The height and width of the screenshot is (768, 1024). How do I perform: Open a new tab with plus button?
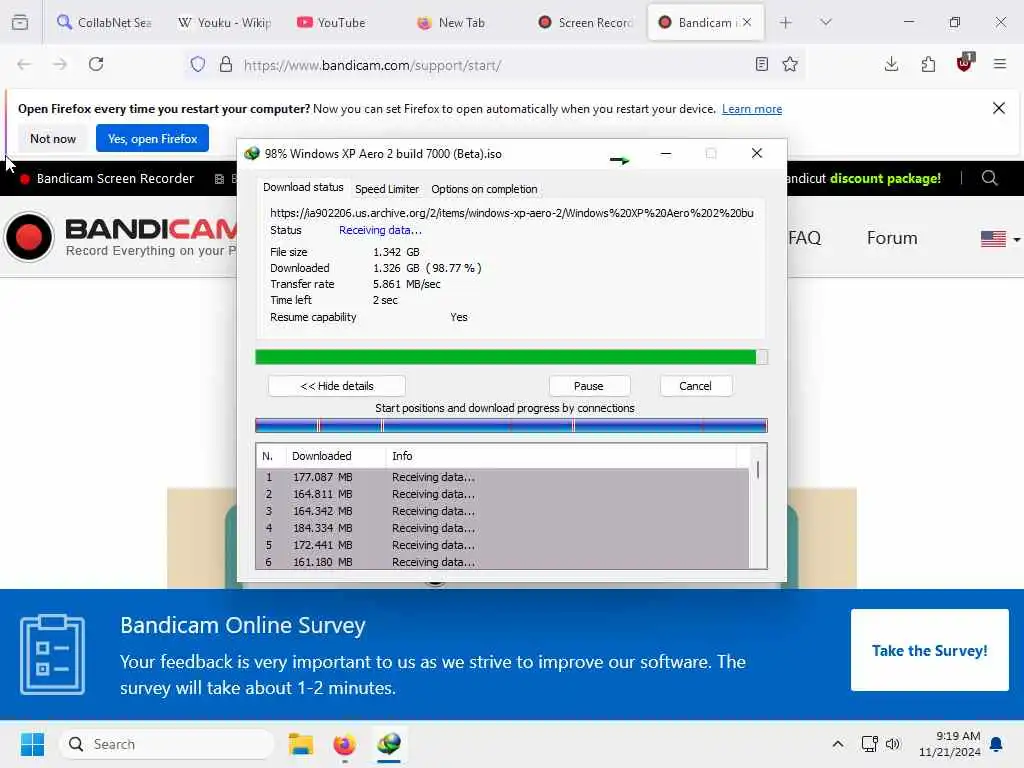click(786, 22)
